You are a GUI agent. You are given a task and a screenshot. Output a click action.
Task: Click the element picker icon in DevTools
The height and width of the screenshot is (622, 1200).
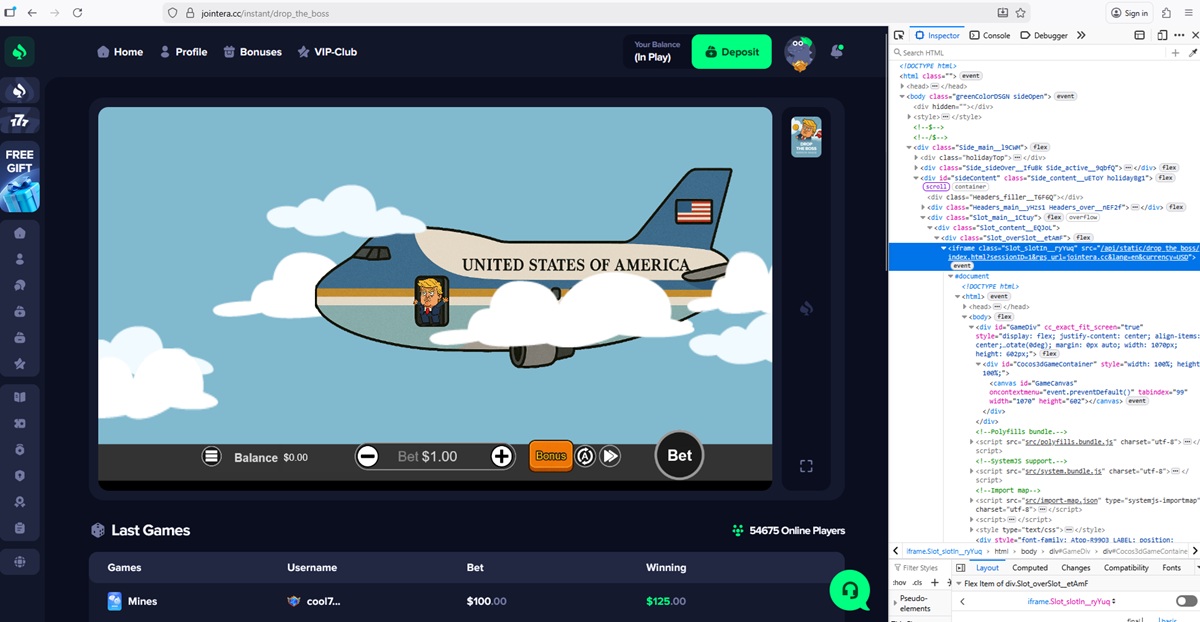tap(899, 35)
